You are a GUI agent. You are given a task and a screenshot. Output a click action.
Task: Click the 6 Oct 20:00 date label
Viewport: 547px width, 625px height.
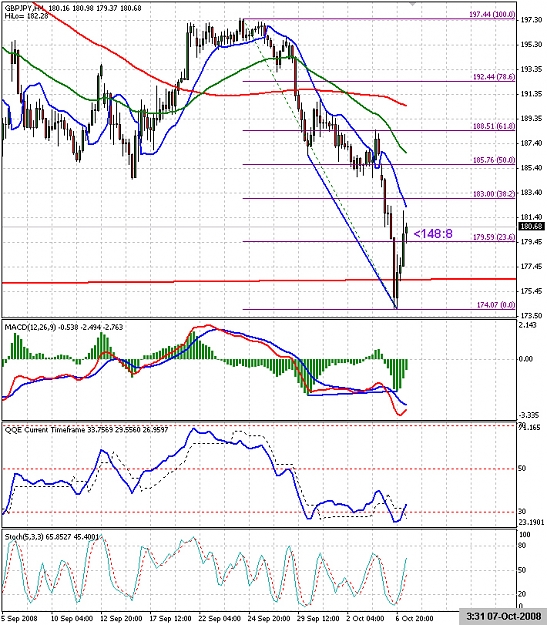(x=415, y=619)
